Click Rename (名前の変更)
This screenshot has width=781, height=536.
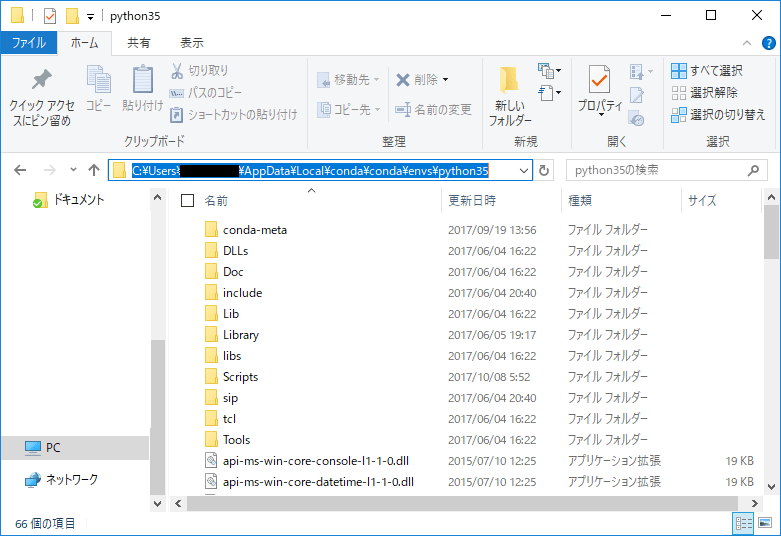[433, 110]
